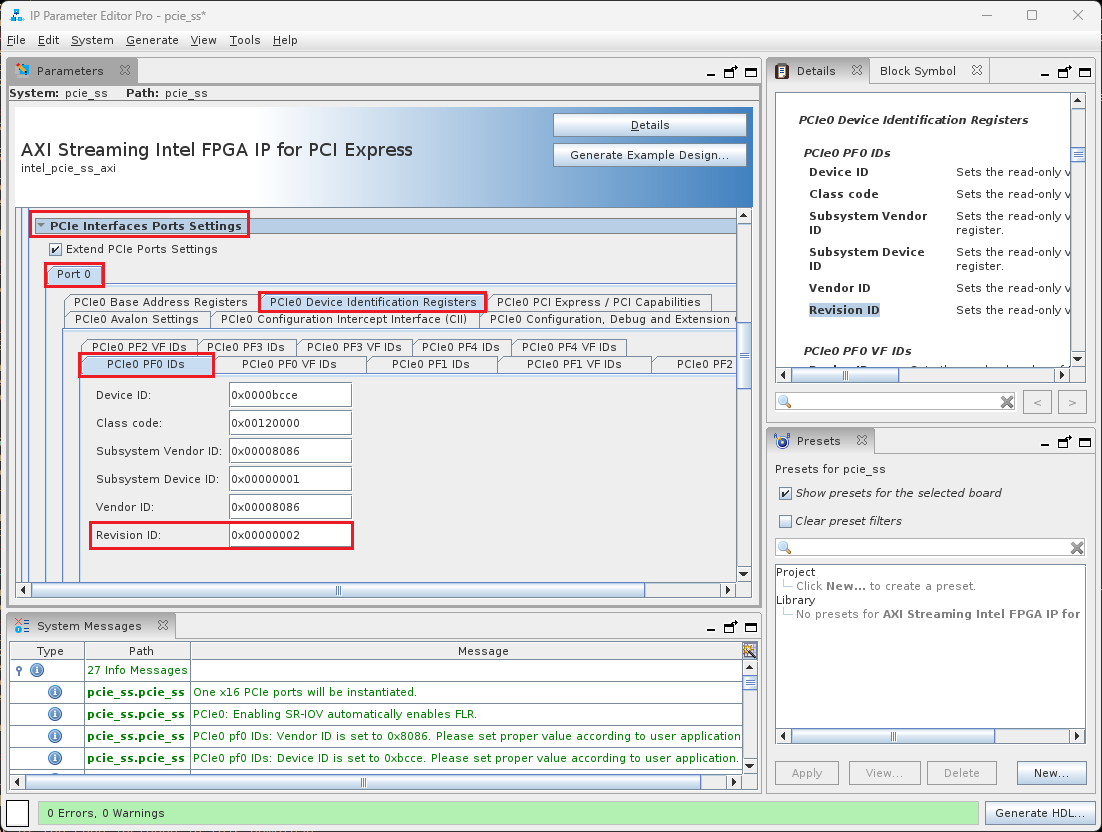Screen dimensions: 1102x832
Task: Detach the Parameters panel into a window
Action: tap(730, 72)
